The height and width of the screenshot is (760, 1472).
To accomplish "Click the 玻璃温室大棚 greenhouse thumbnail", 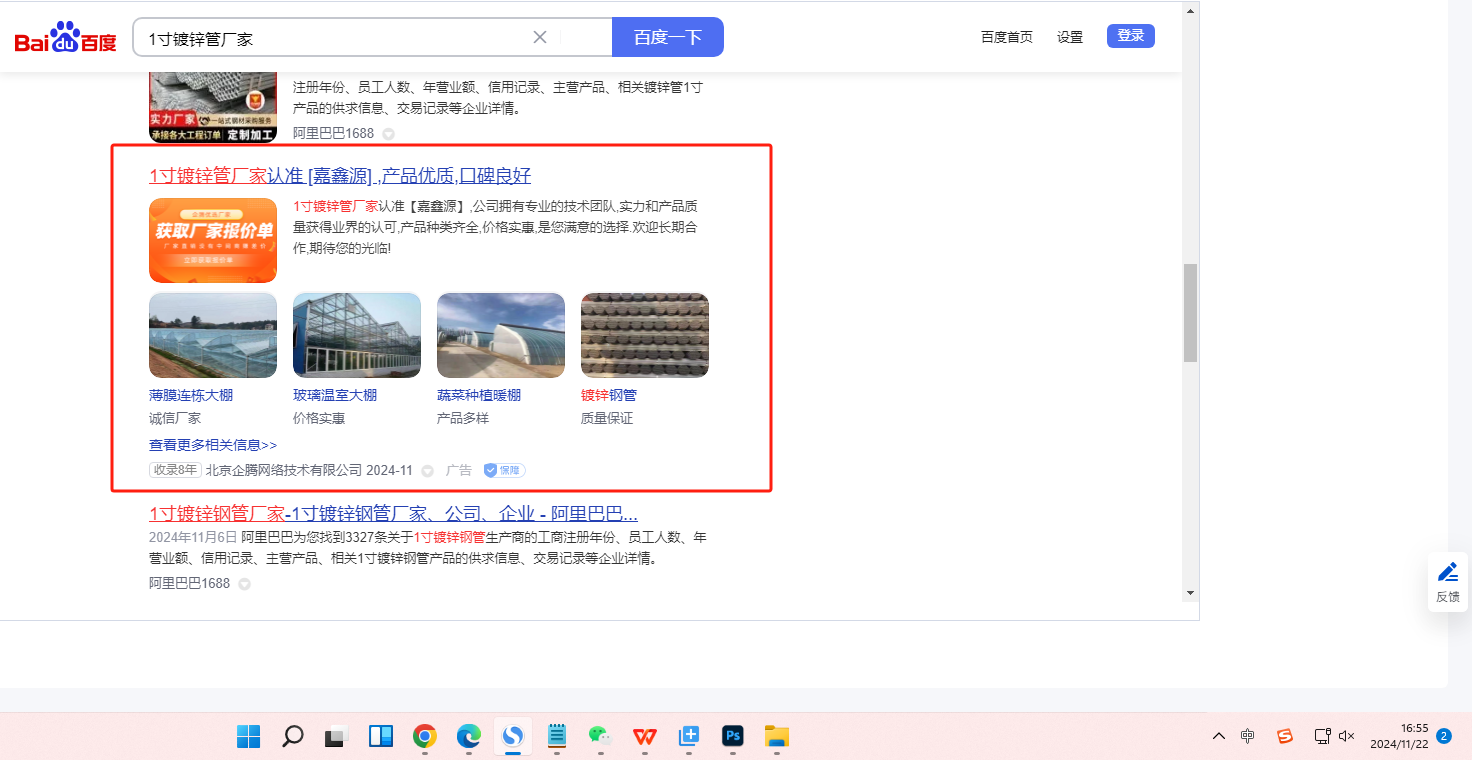I will [357, 335].
